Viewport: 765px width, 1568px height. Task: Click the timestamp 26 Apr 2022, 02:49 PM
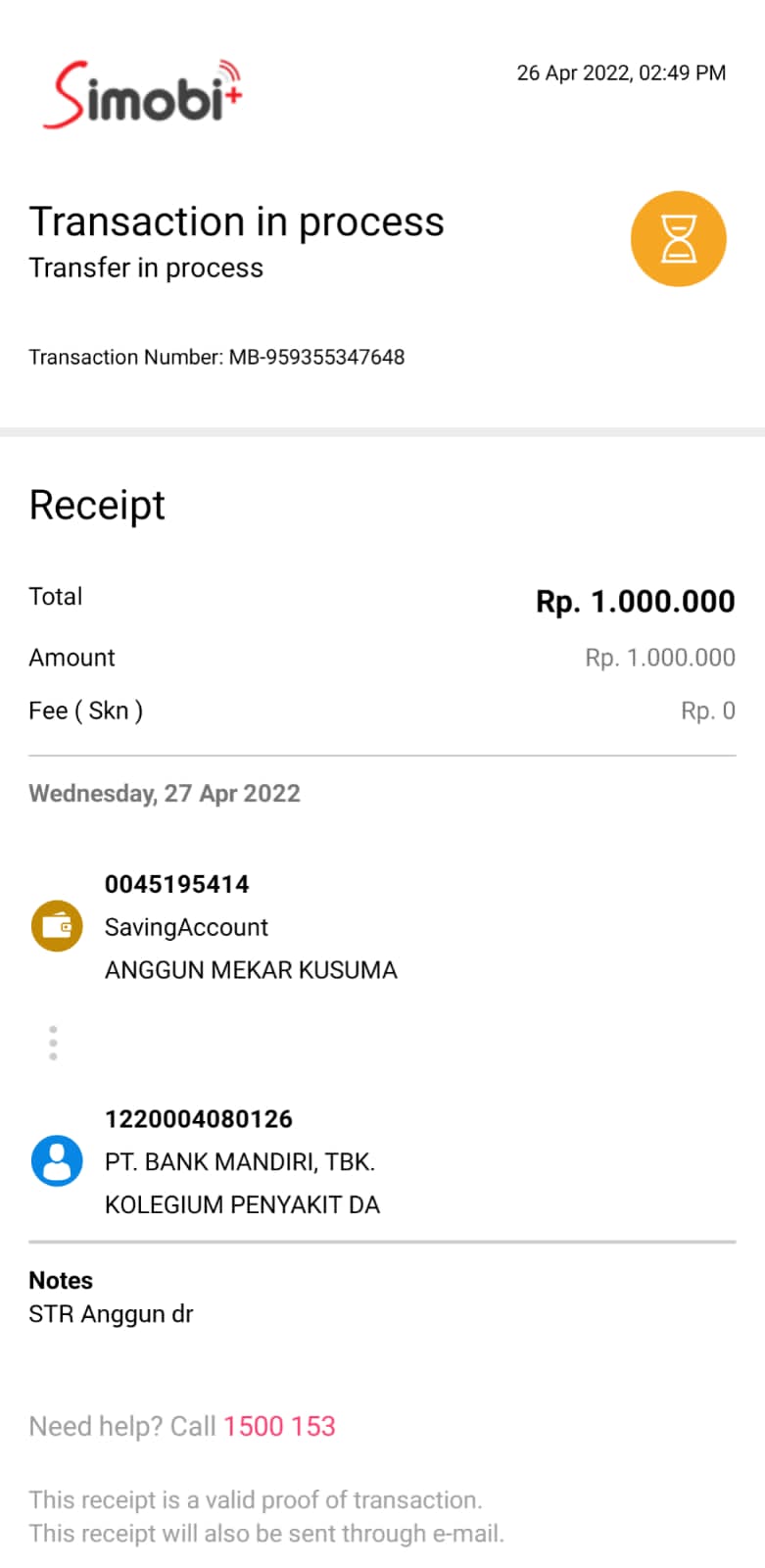click(621, 73)
